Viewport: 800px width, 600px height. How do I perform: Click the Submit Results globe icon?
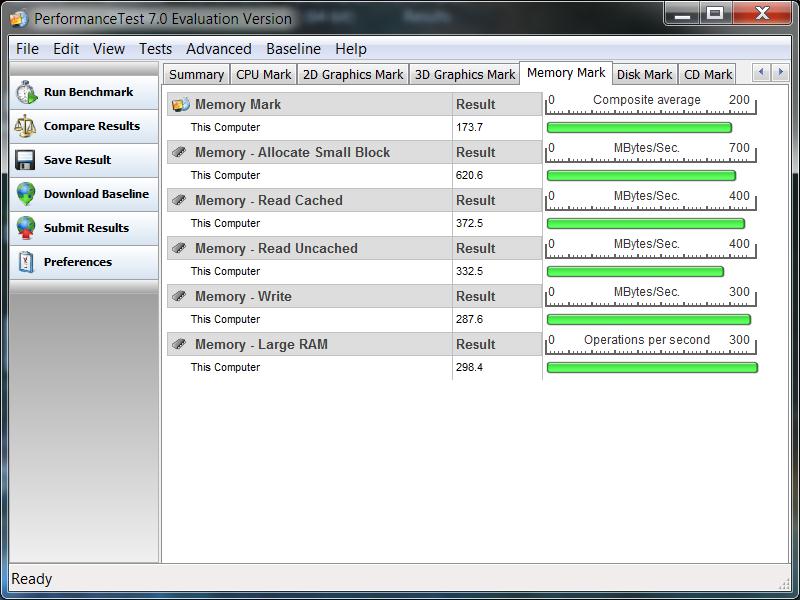[26, 228]
